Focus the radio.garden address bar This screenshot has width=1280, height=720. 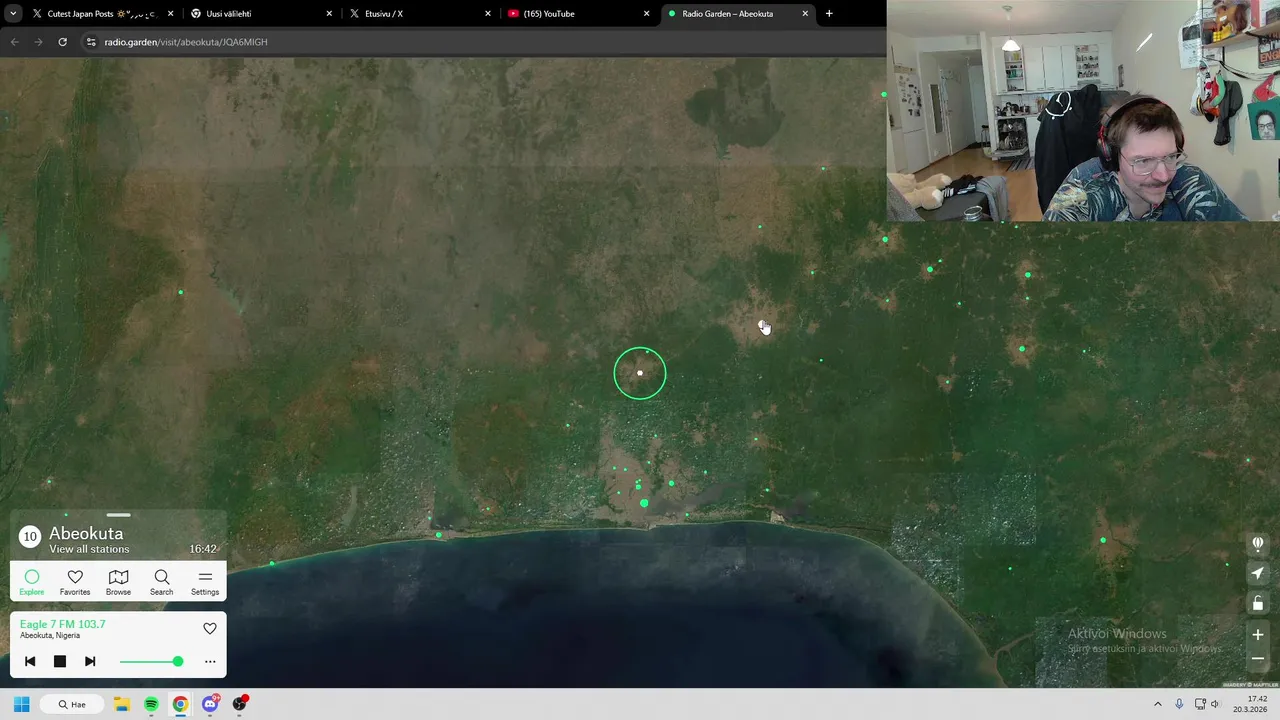coord(186,42)
